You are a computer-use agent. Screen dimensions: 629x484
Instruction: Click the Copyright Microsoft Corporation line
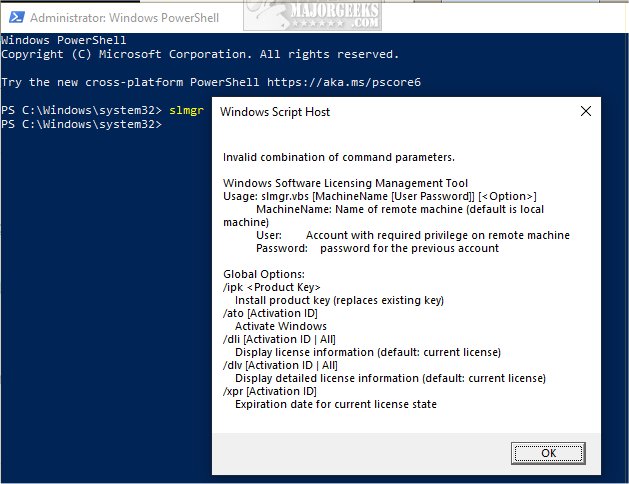coord(200,54)
